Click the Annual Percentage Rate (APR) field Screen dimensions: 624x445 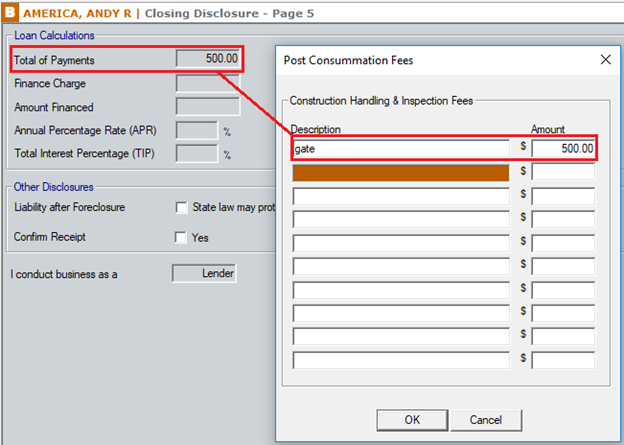point(196,130)
